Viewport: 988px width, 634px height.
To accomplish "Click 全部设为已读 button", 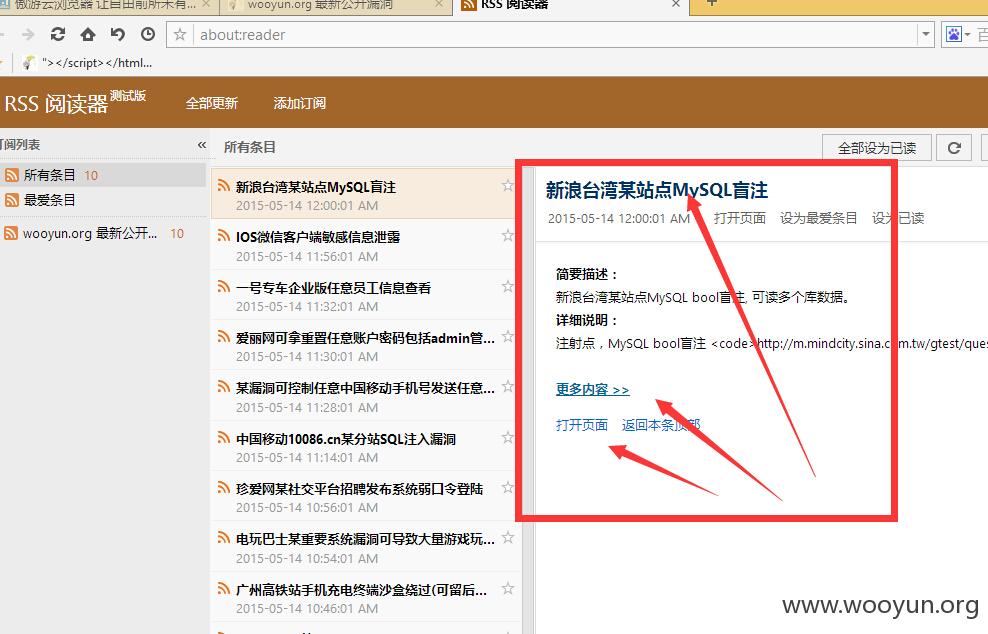I will [x=876, y=148].
